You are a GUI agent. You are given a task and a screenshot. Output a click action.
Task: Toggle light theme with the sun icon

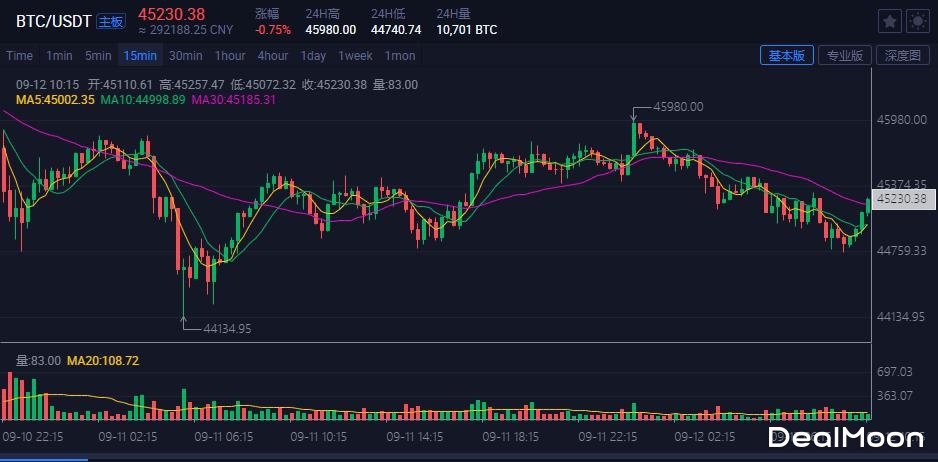918,21
